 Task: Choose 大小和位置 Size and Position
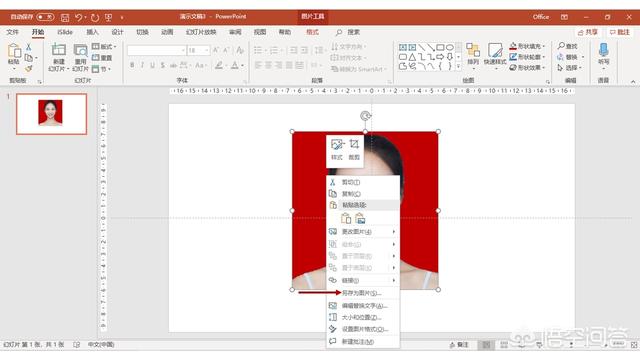coord(363,317)
